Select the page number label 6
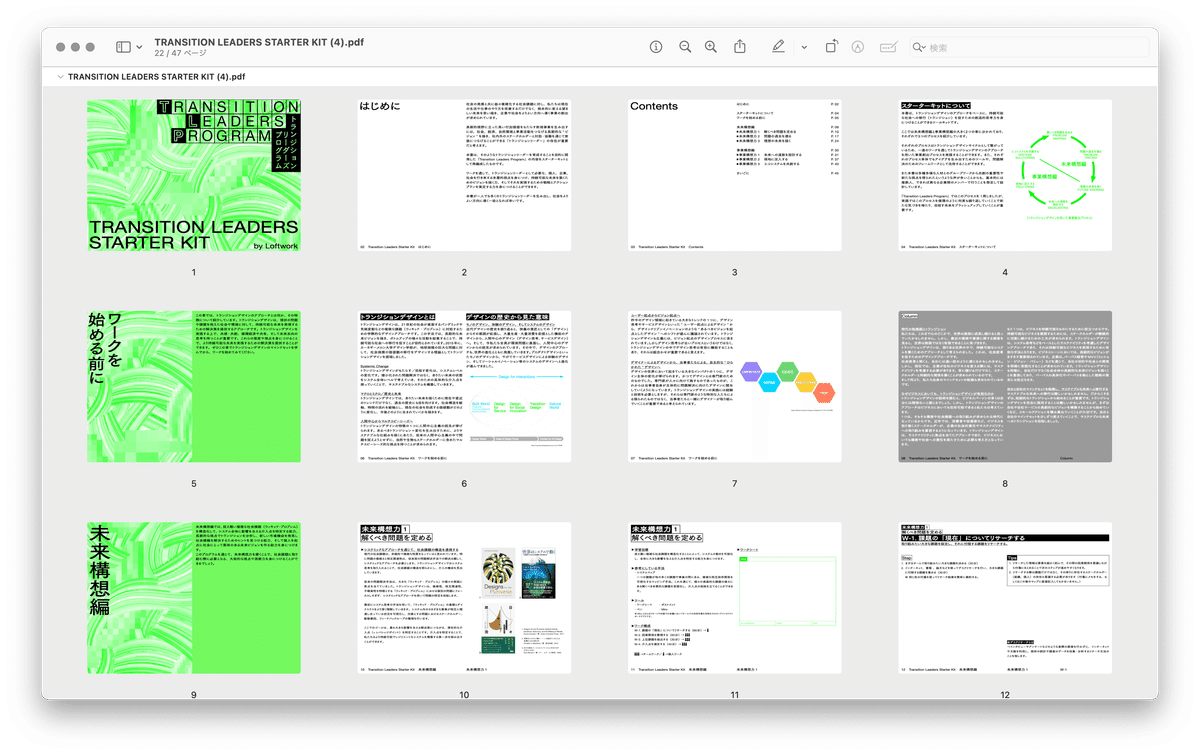 [464, 484]
